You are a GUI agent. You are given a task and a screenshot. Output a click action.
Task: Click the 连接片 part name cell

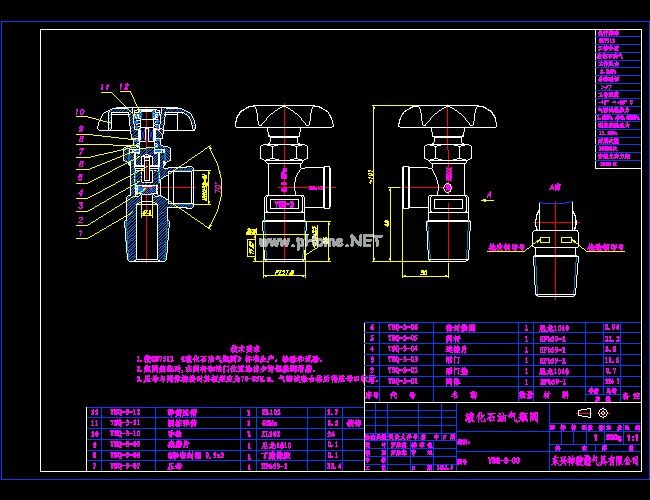pyautogui.click(x=457, y=350)
